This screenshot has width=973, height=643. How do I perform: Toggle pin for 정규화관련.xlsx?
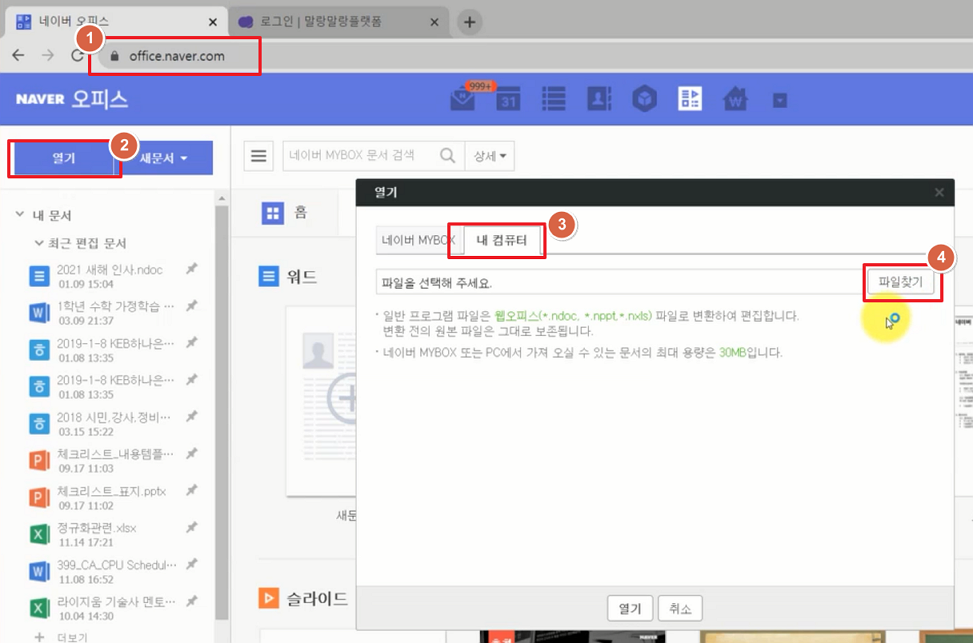pos(192,527)
